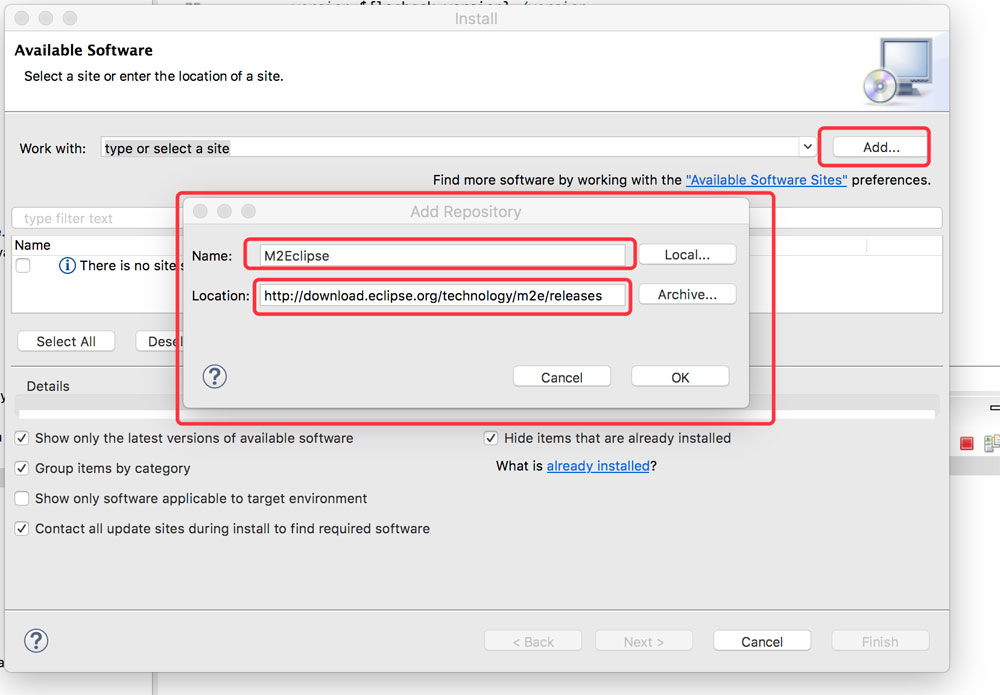Uncheck 'Hide items that are already installed'
Image resolution: width=1000 pixels, height=695 pixels.
(x=490, y=438)
